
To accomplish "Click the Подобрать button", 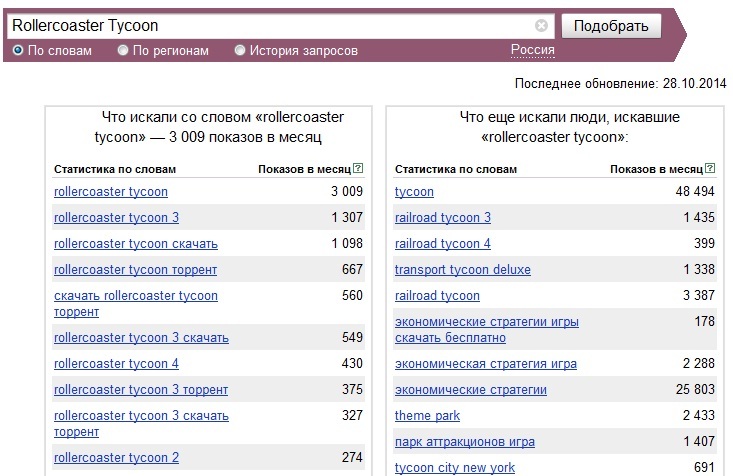I will pyautogui.click(x=611, y=26).
